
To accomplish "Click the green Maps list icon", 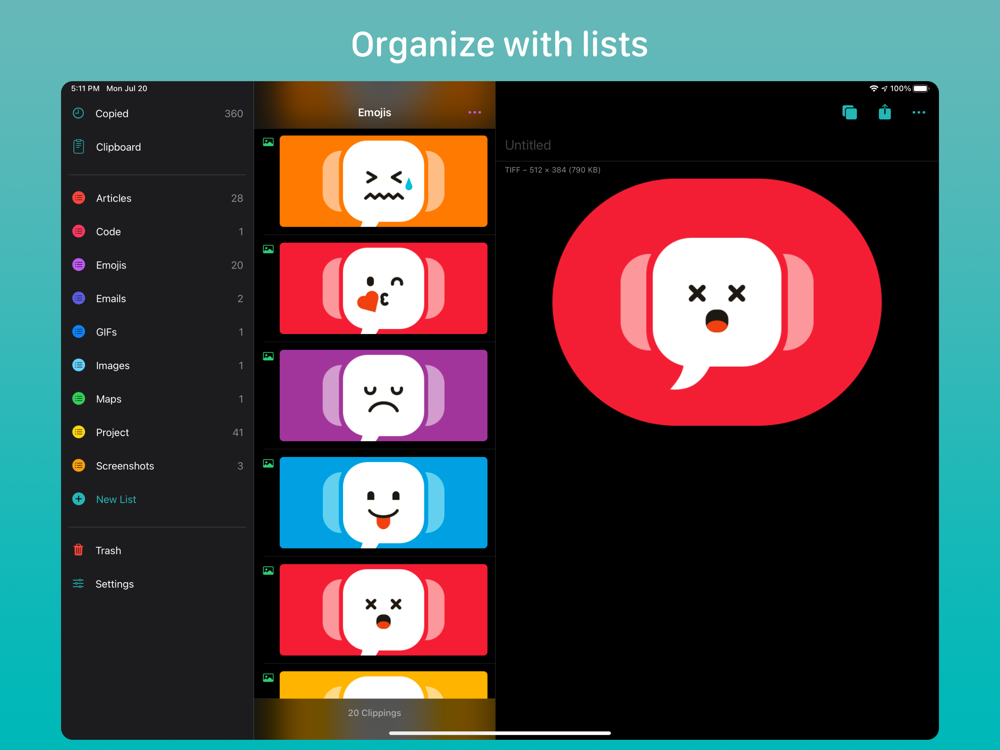I will tap(78, 399).
